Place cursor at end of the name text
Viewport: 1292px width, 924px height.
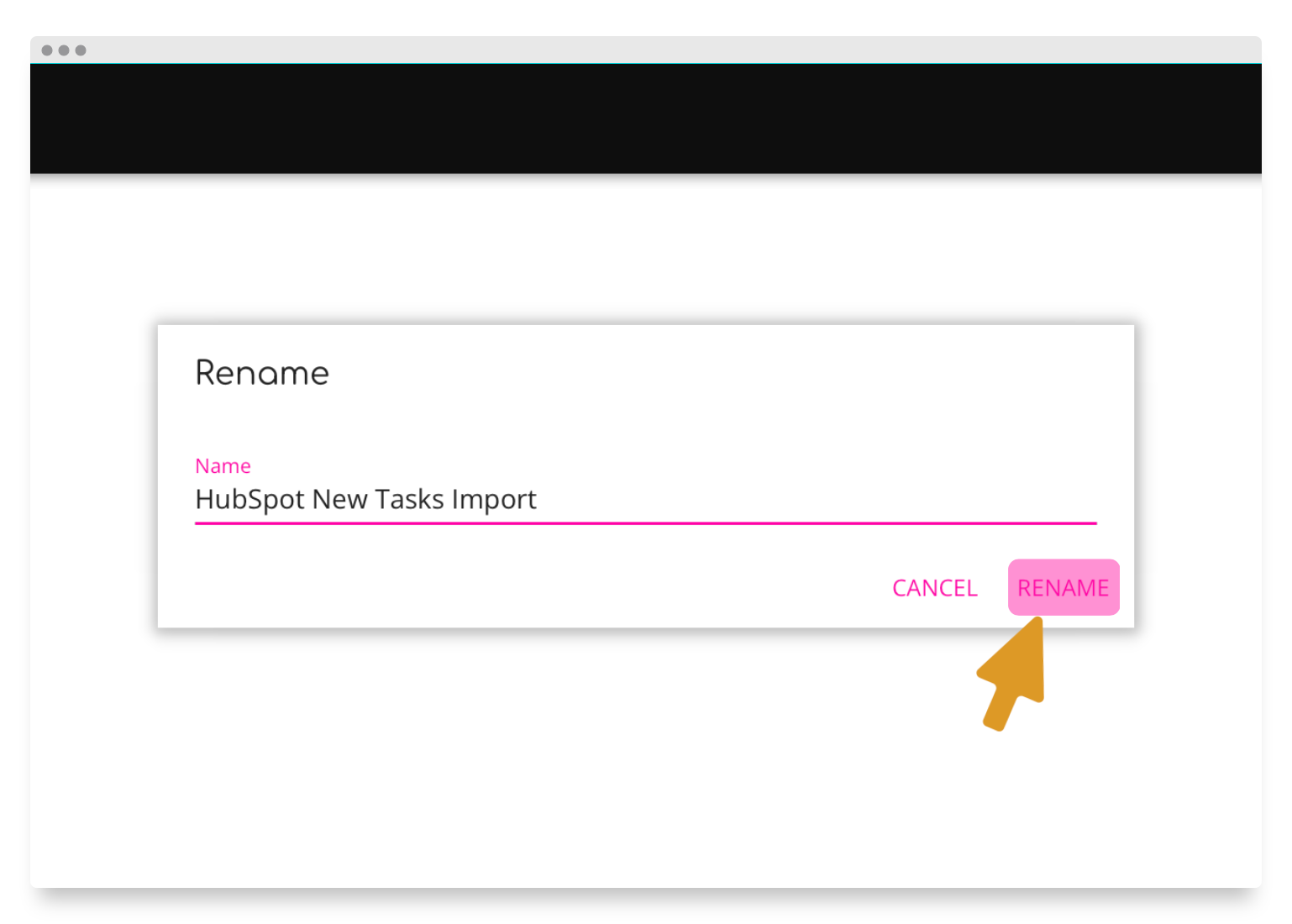(542, 499)
